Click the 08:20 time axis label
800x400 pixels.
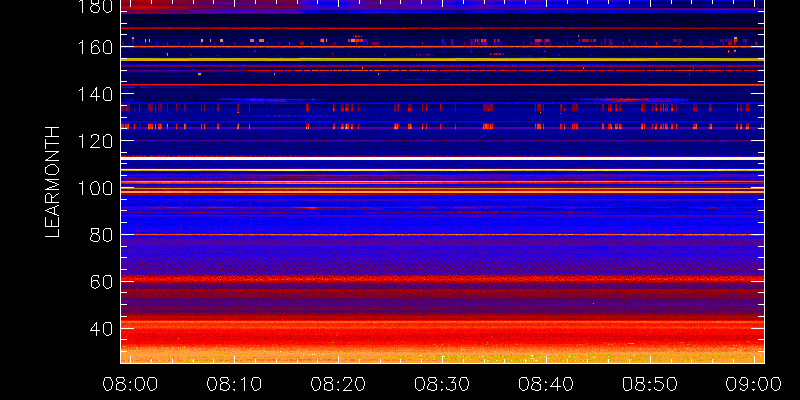[x=338, y=384]
